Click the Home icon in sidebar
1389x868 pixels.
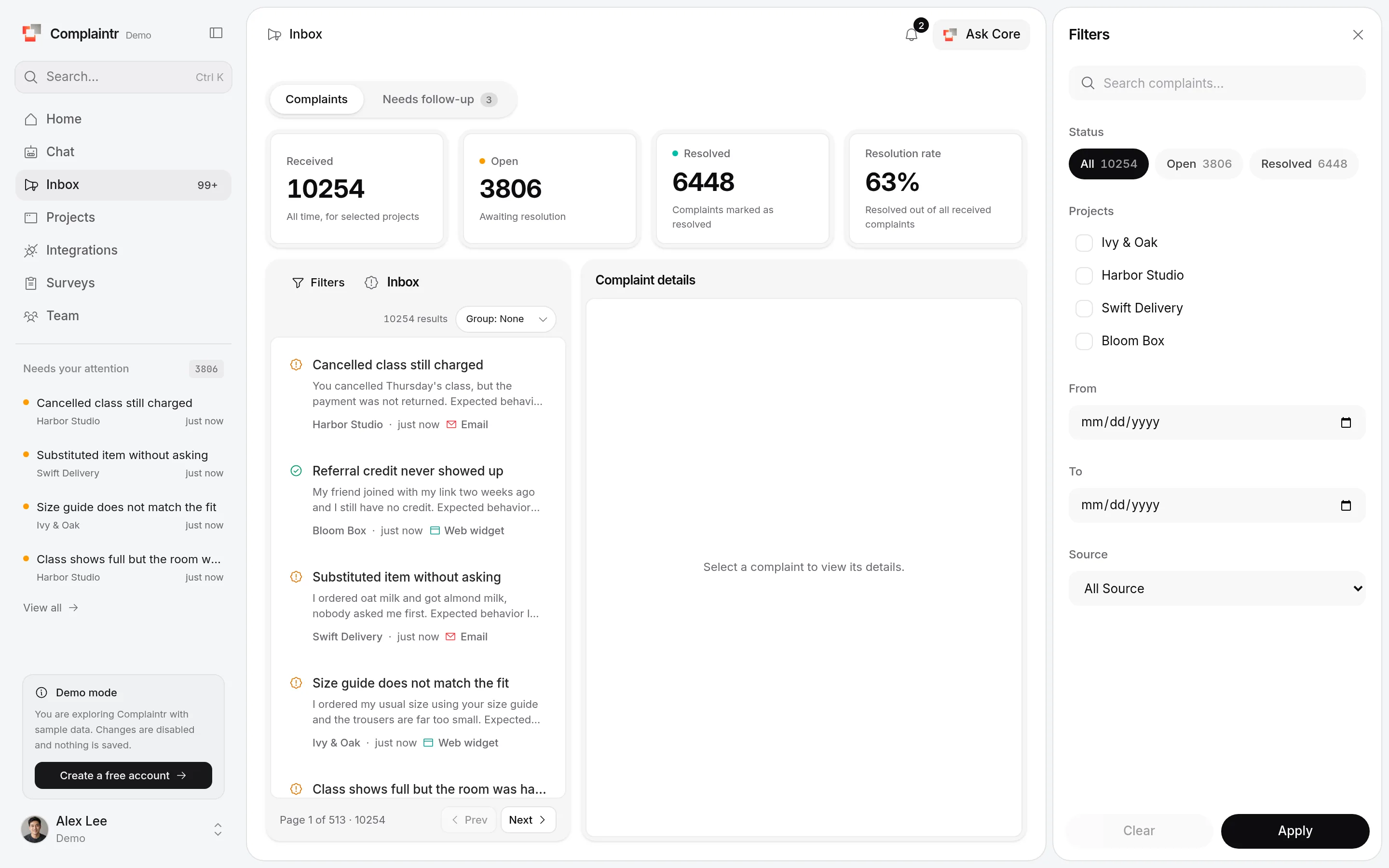pyautogui.click(x=31, y=119)
